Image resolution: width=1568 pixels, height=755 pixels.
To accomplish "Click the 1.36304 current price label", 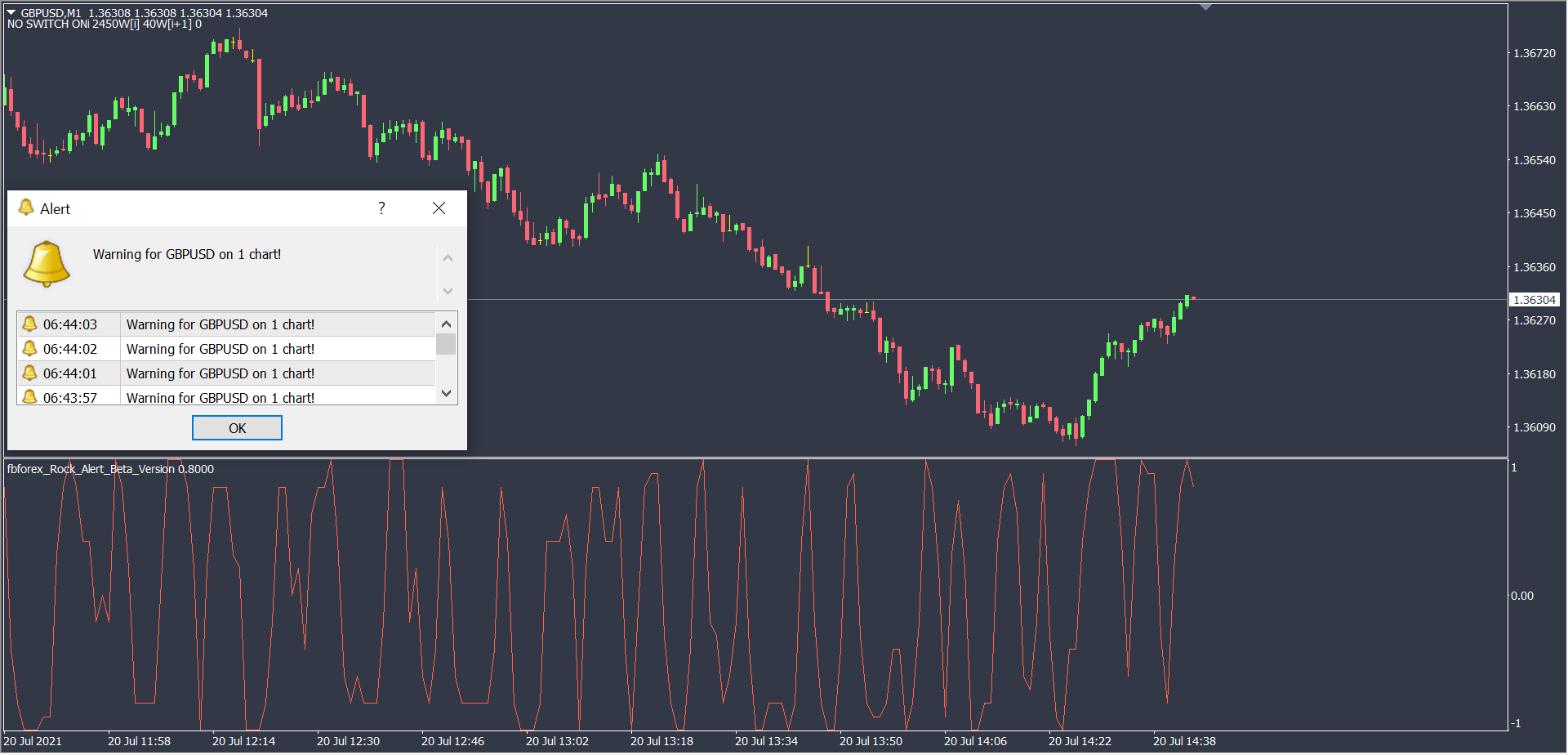I will [1534, 300].
